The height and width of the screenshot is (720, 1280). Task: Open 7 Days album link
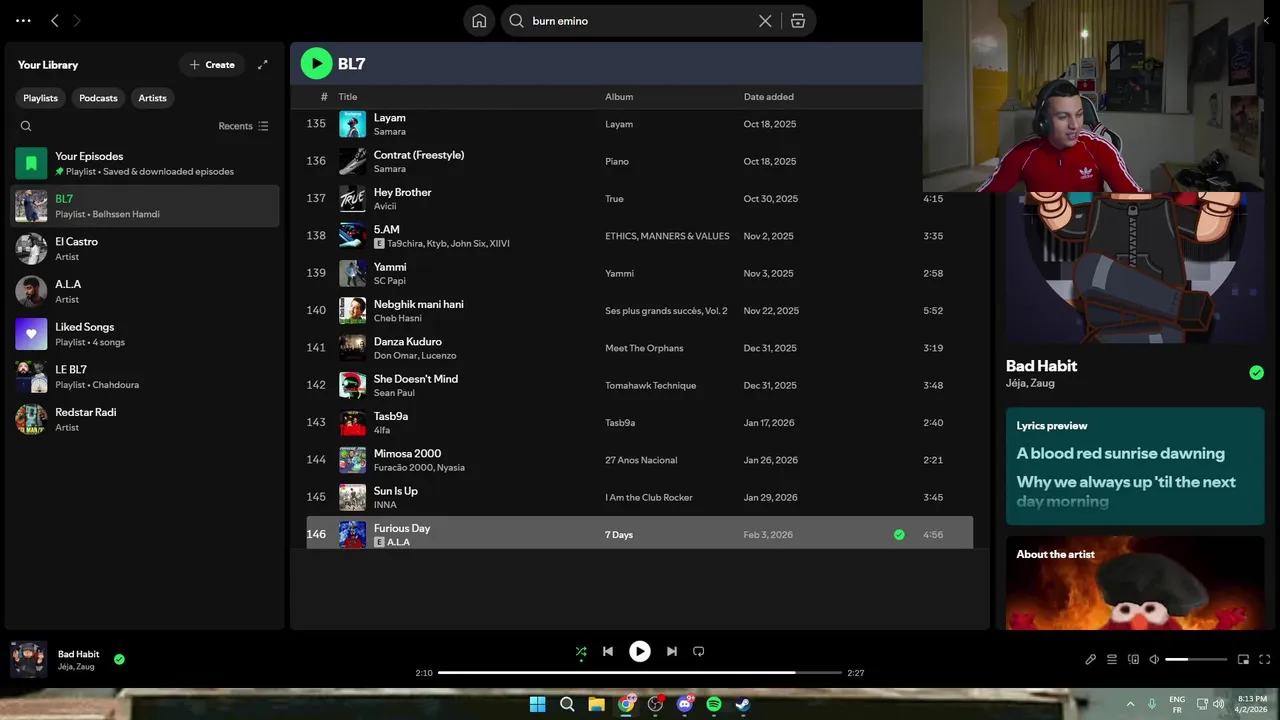pyautogui.click(x=619, y=535)
